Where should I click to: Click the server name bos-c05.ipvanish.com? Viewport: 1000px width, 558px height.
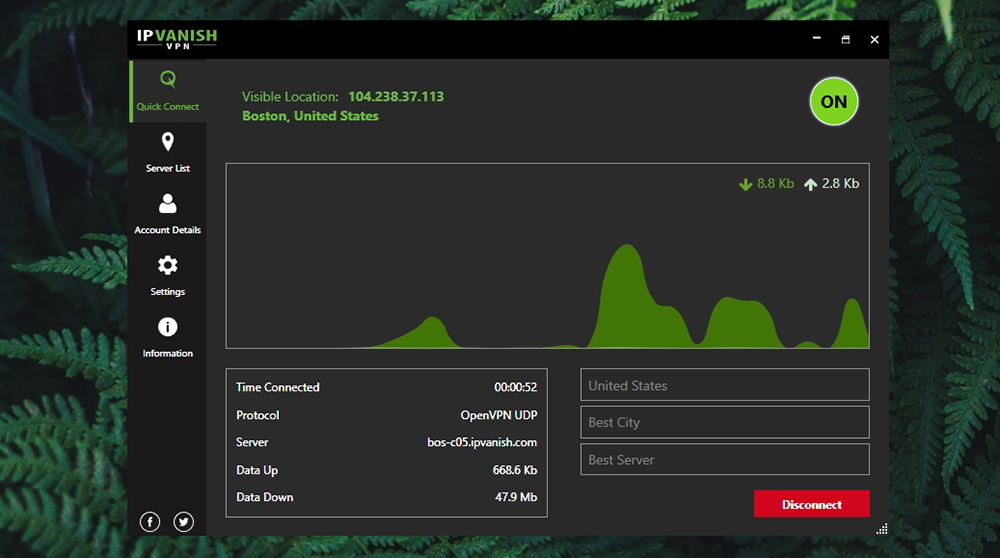pyautogui.click(x=482, y=442)
